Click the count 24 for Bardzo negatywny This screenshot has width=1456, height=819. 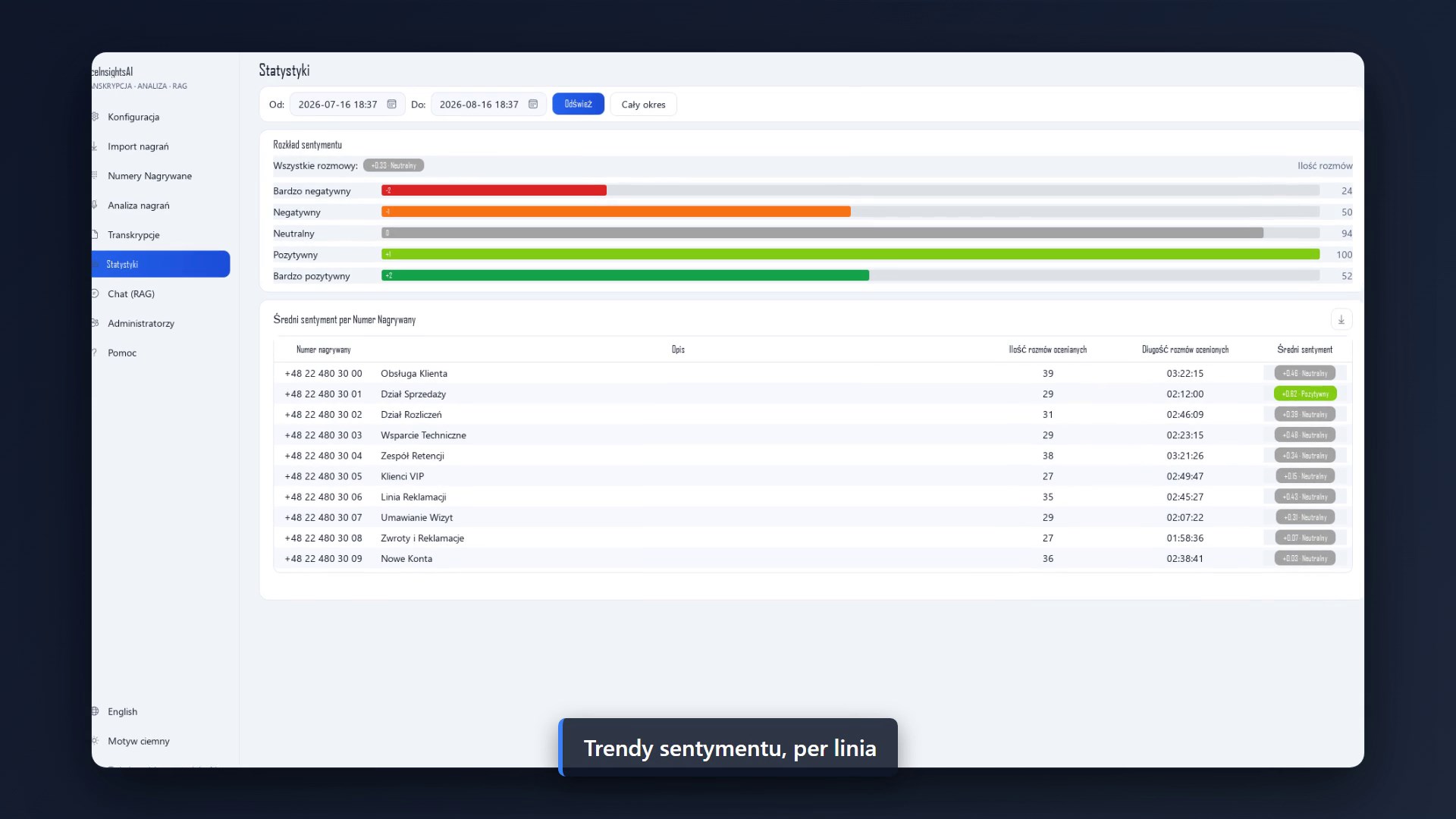click(x=1346, y=191)
